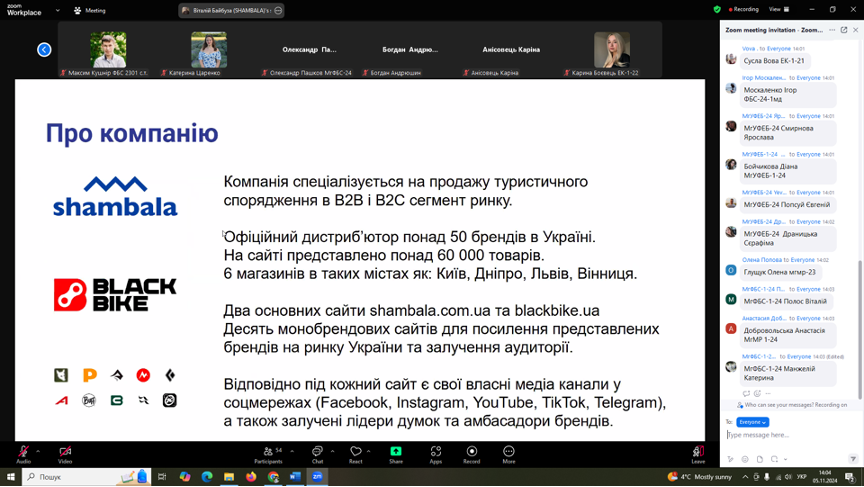
Task: Click screenshot capture icon in chat
Action: 774,459
